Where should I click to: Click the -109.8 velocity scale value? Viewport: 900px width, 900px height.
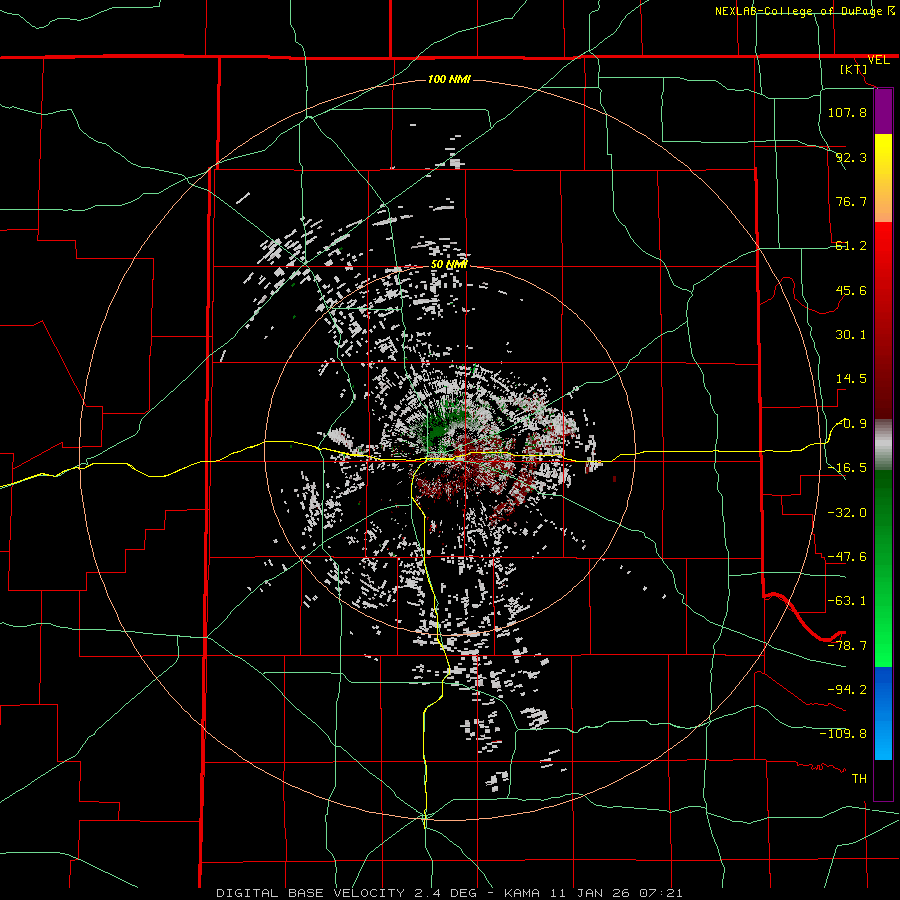pyautogui.click(x=843, y=734)
